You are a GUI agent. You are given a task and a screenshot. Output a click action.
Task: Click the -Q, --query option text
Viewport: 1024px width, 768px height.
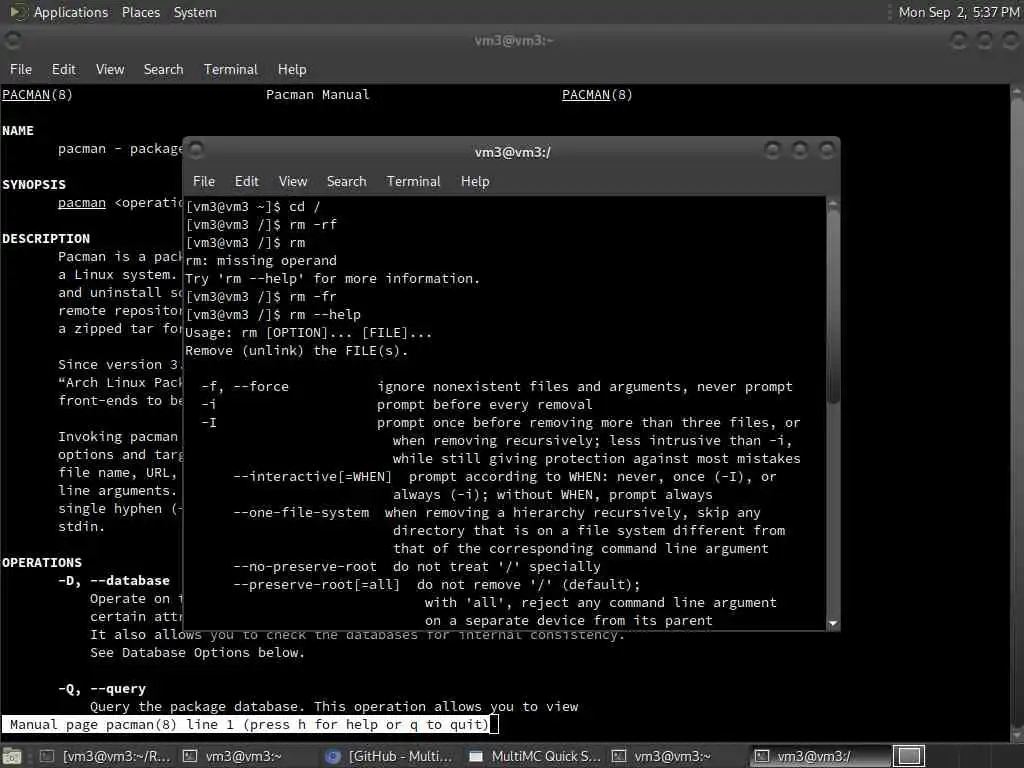tap(102, 688)
